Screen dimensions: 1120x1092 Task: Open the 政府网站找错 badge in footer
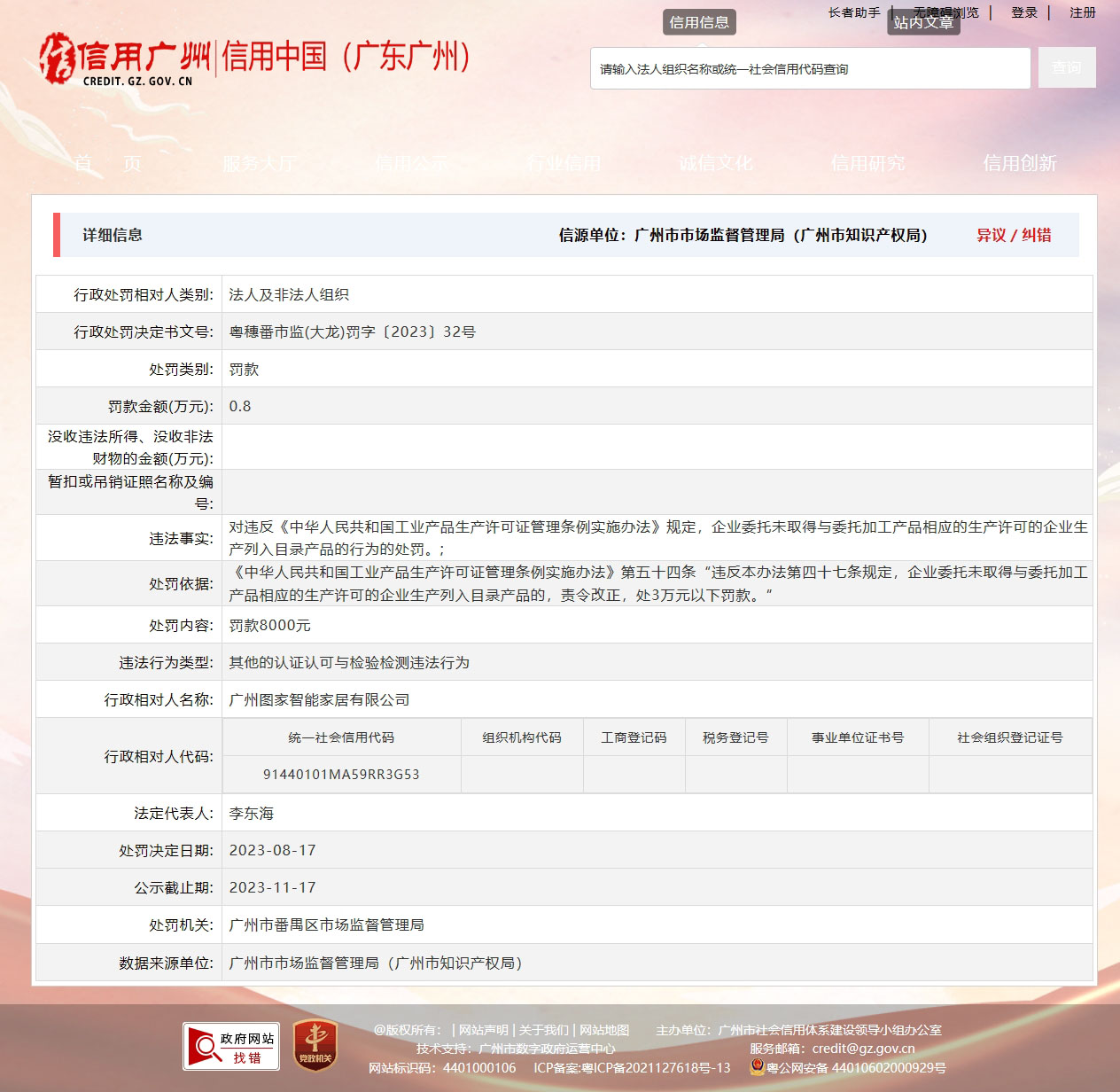coord(231,1046)
